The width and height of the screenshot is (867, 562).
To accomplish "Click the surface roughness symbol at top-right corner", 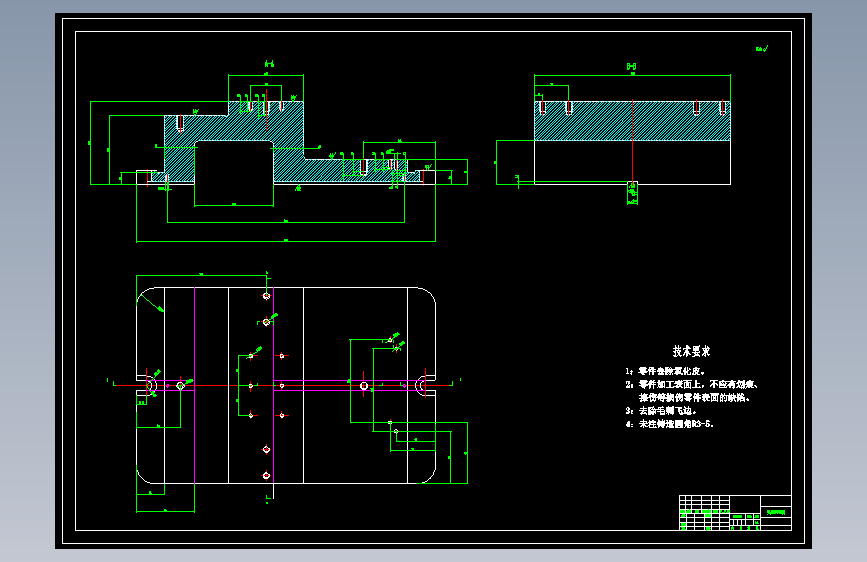I will coord(762,49).
